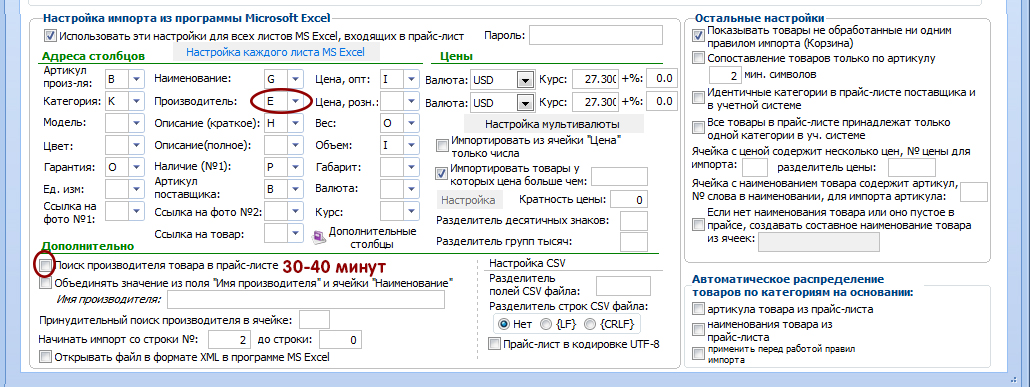Open Курс column address dropdown
The width and height of the screenshot is (1030, 387).
click(x=411, y=211)
